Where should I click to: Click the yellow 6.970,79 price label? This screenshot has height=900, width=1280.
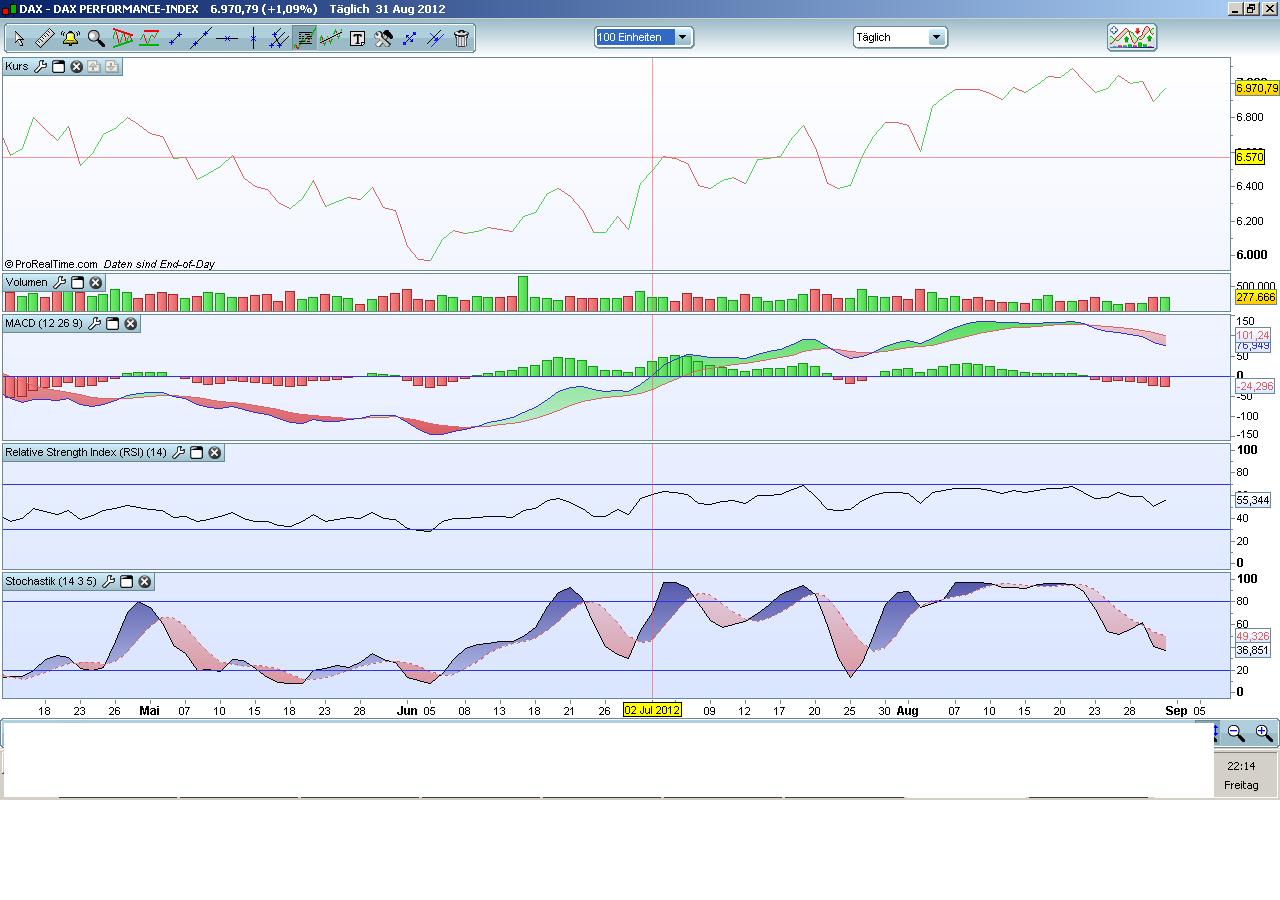(1257, 88)
